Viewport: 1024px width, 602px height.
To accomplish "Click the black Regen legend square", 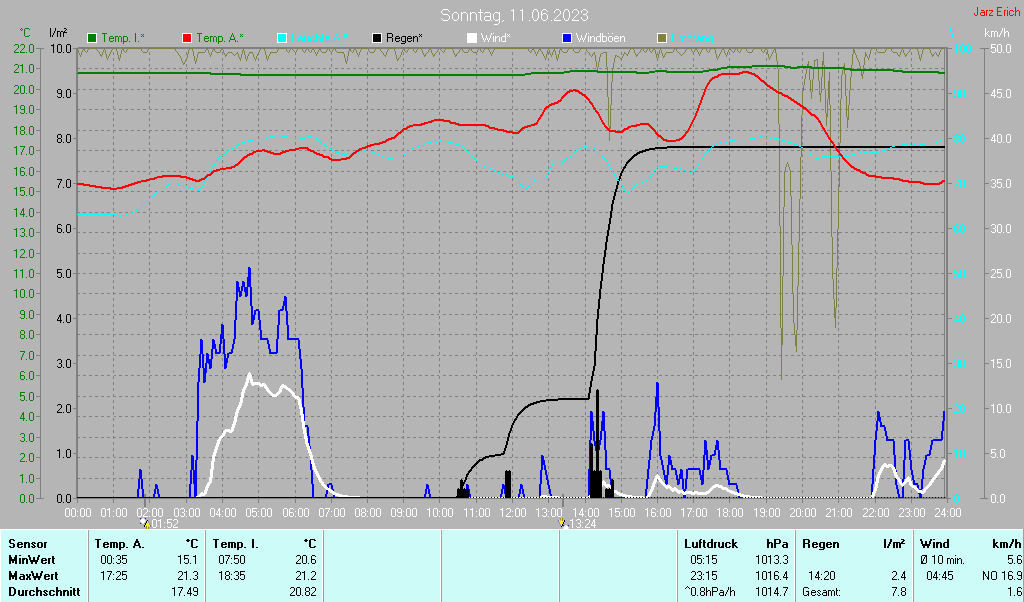I will pos(377,38).
